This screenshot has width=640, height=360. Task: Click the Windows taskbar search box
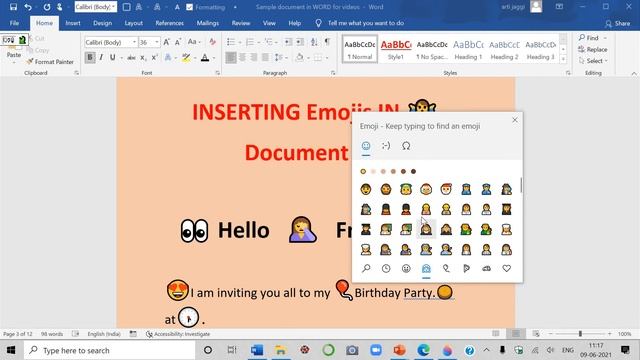tap(109, 350)
